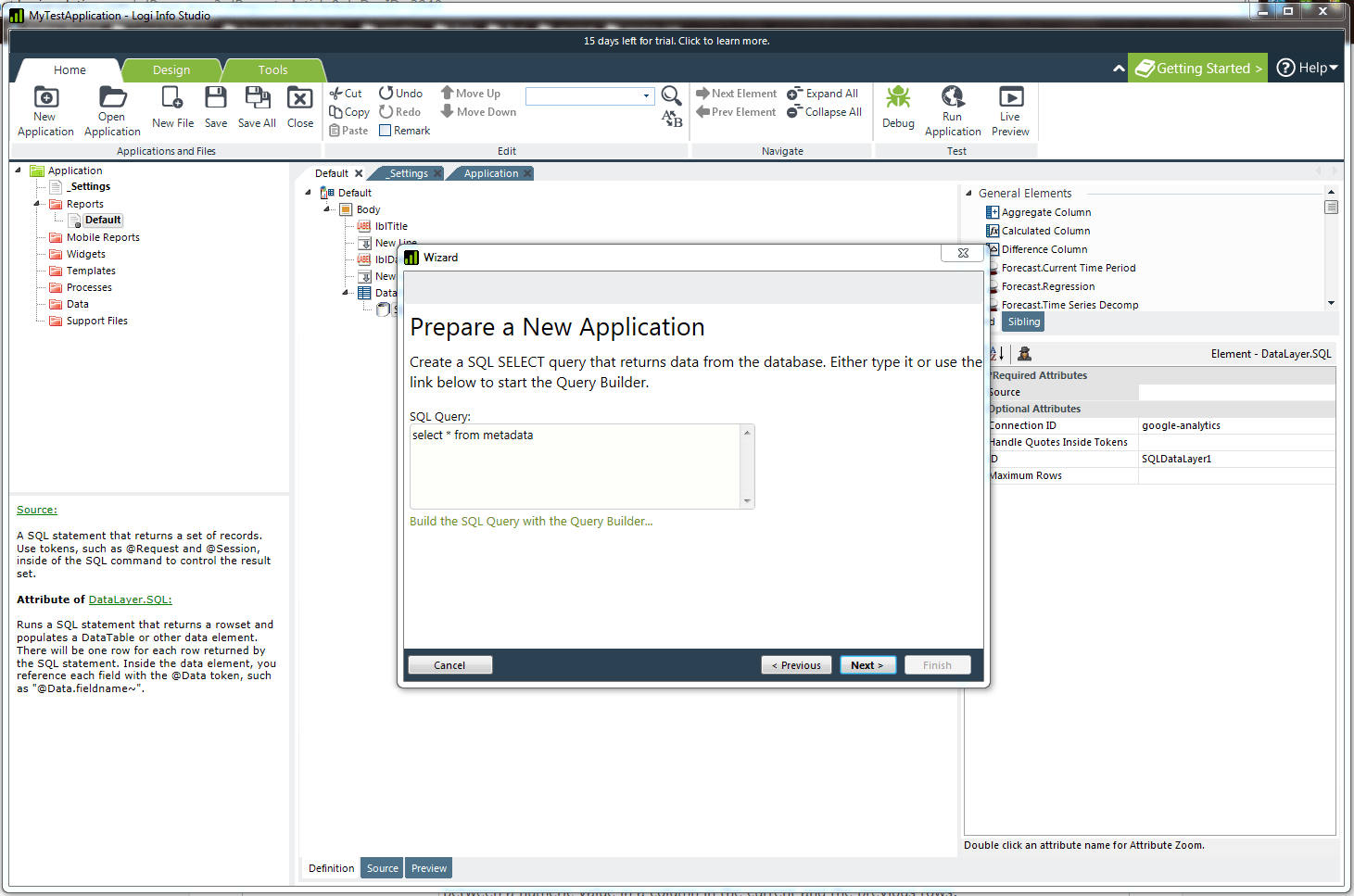Click the Run Application icon

click(952, 98)
